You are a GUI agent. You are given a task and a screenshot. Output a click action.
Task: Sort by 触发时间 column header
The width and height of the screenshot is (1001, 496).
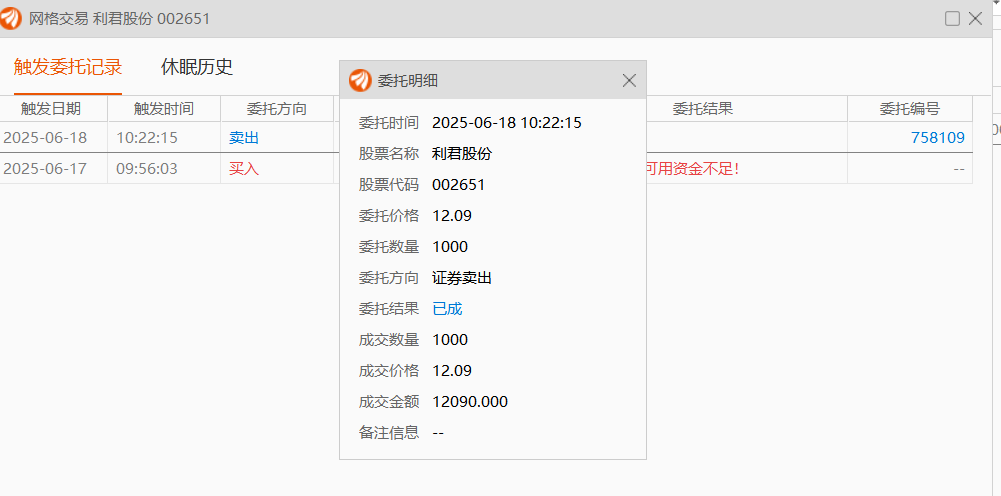pyautogui.click(x=163, y=109)
